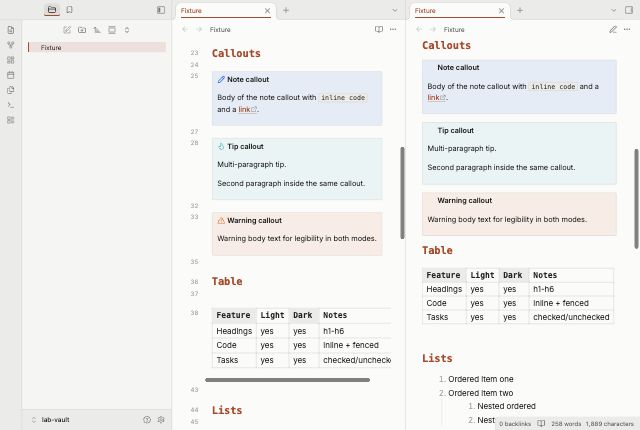Open more options in left pane

pos(393,29)
